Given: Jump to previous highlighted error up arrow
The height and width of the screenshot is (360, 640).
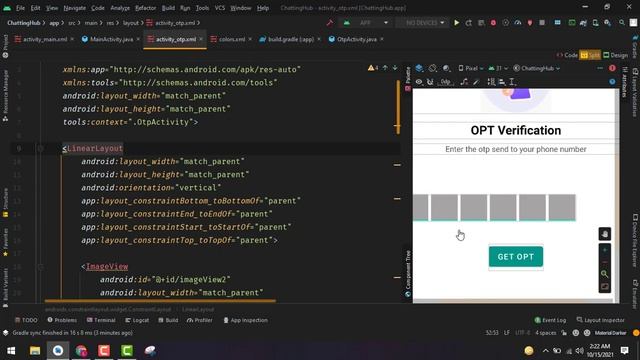Looking at the screenshot, I should [x=385, y=68].
